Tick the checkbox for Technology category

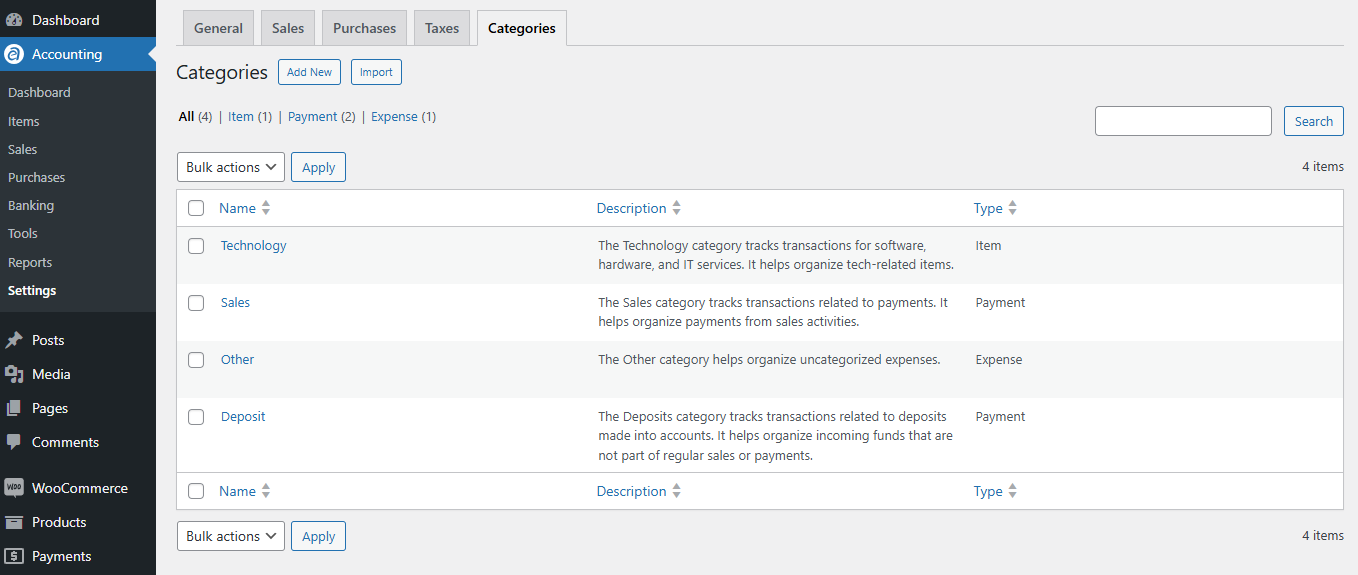pyautogui.click(x=196, y=246)
